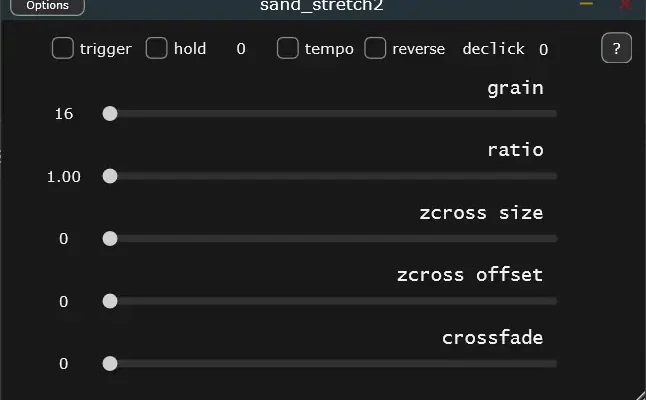Click the zcross offset slider handle
This screenshot has width=646, height=400.
(x=110, y=301)
